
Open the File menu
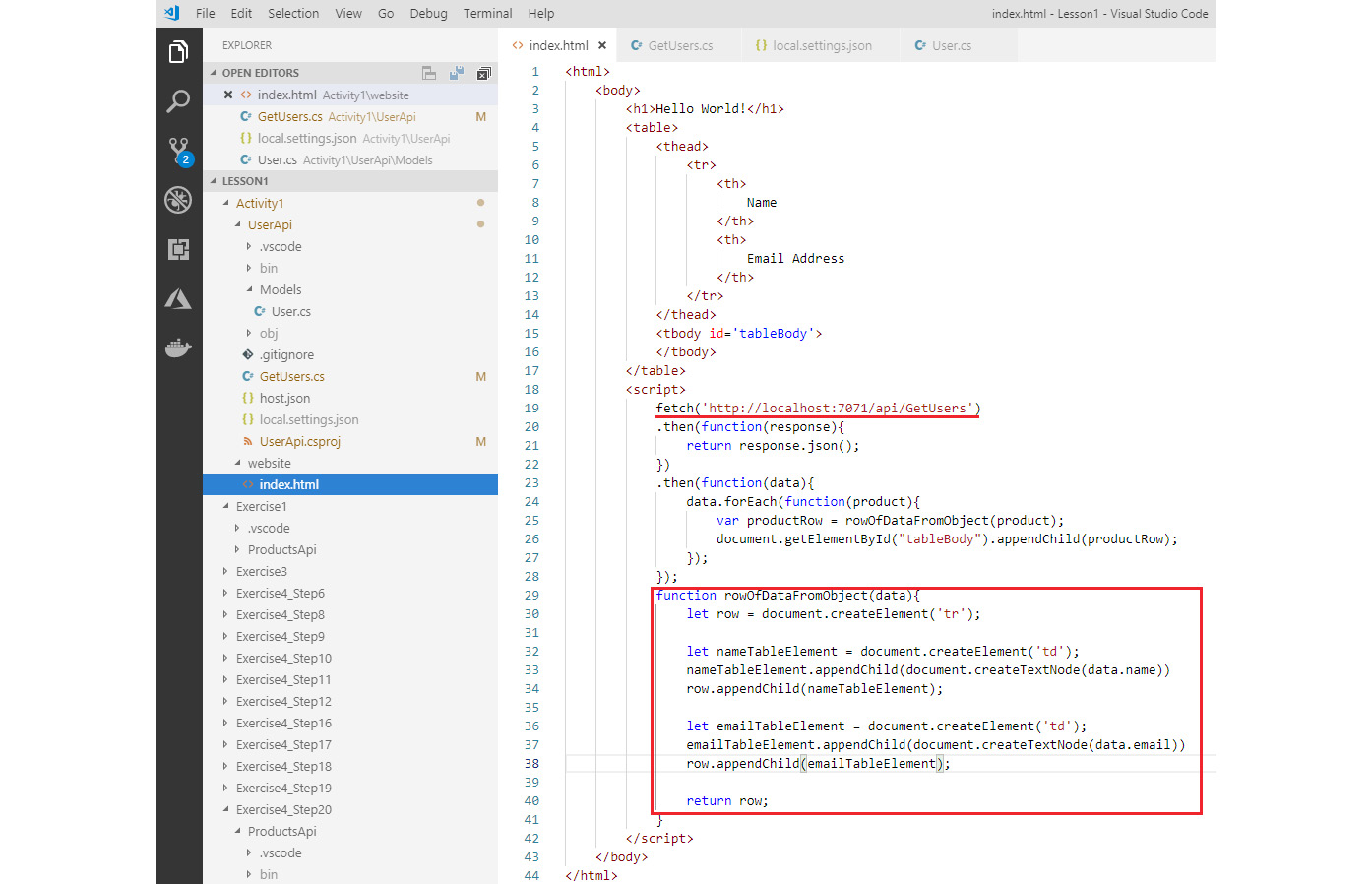coord(205,13)
